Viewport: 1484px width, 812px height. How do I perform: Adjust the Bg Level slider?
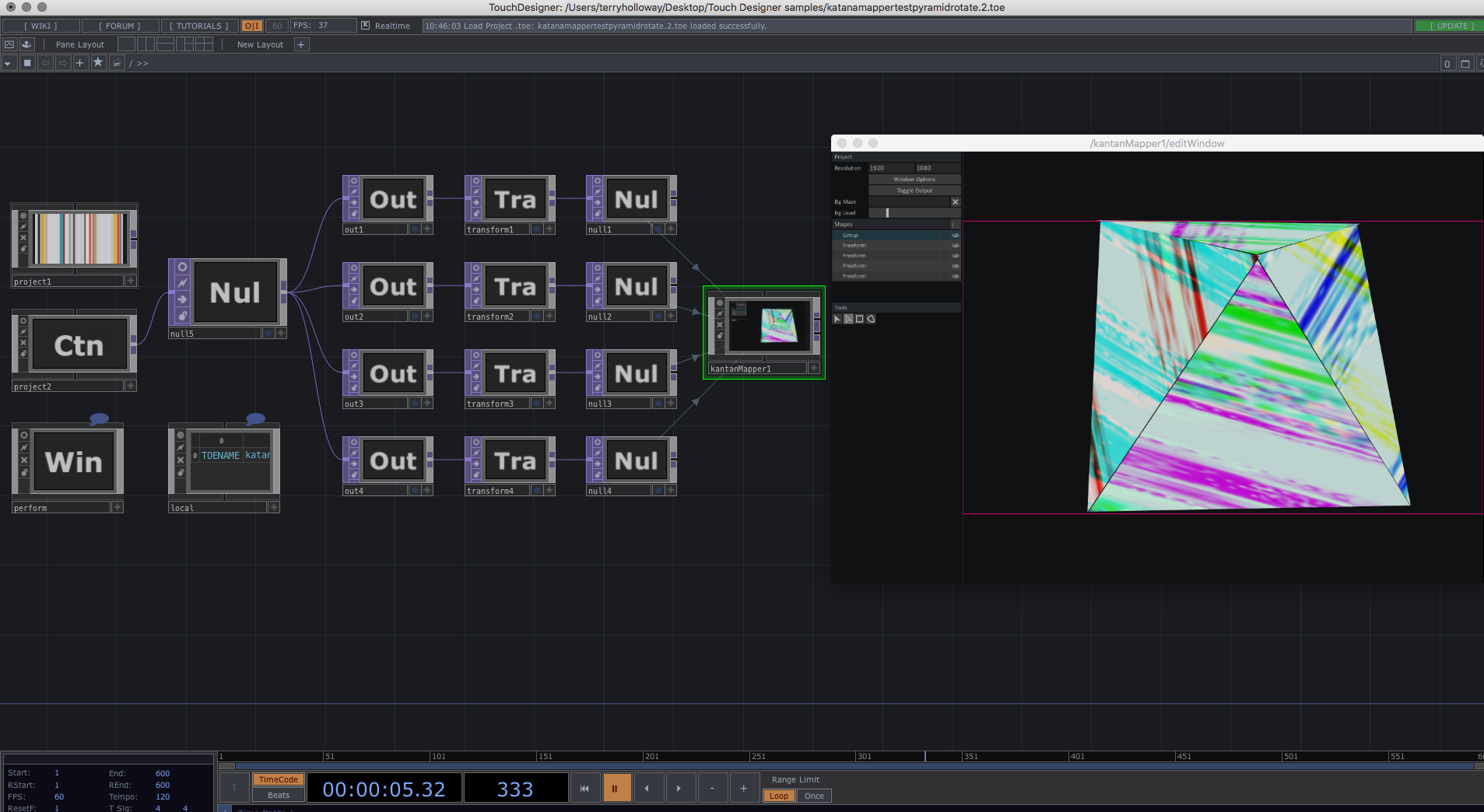(887, 213)
